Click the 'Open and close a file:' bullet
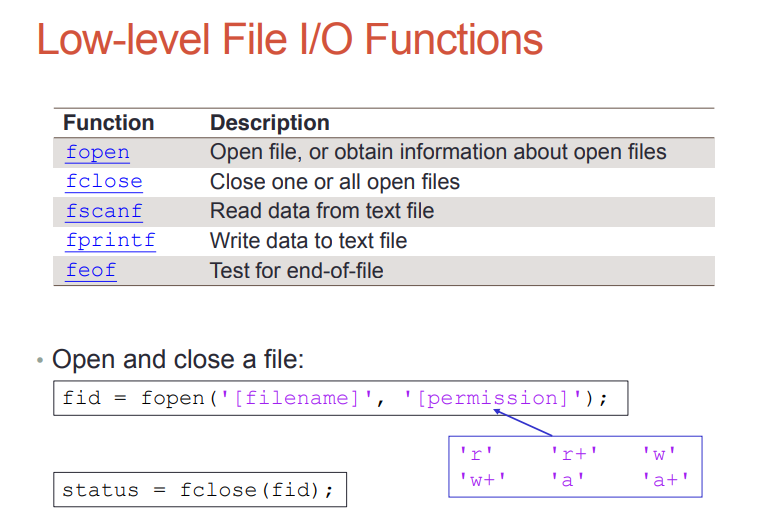Screen dimensions: 762x508 pyautogui.click(x=178, y=360)
